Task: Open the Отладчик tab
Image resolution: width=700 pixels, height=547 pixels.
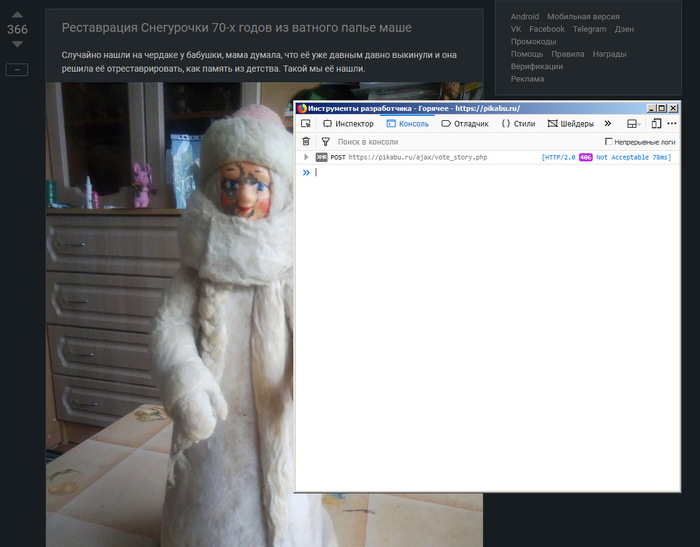Action: (x=465, y=124)
